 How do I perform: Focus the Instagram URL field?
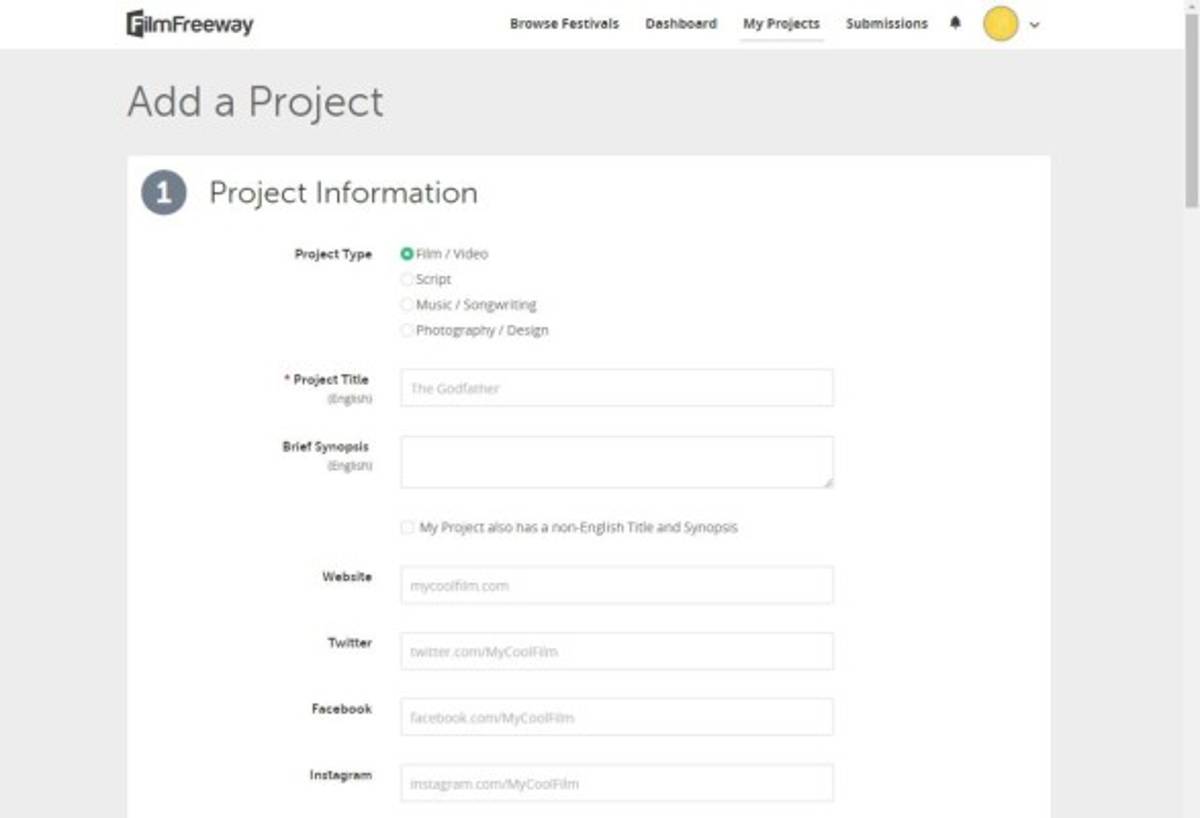[x=616, y=783]
